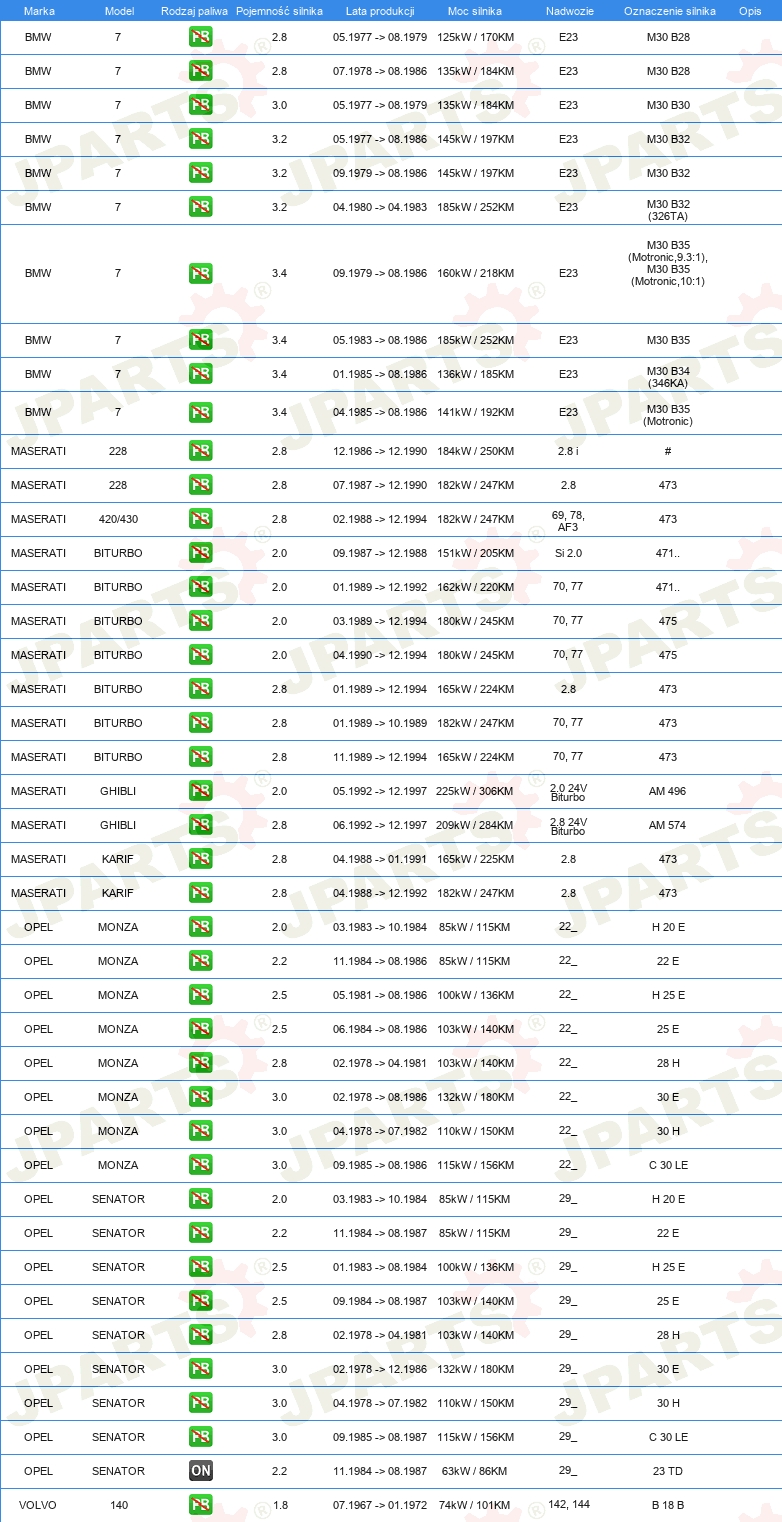Click the 07.1967 -> 01.1972 production years cell
This screenshot has width=782, height=1522.
point(380,1505)
